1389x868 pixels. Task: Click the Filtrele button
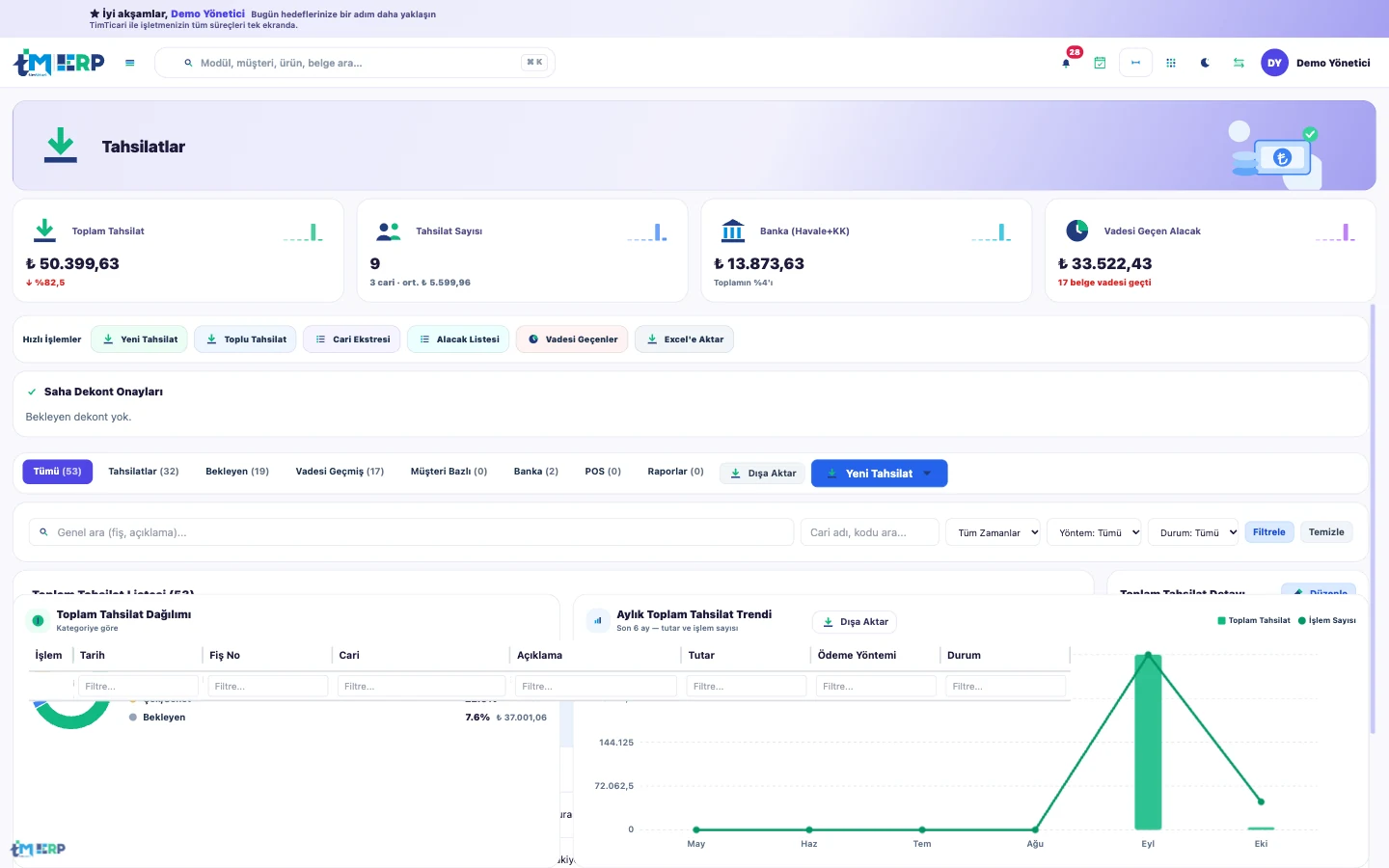click(1268, 532)
